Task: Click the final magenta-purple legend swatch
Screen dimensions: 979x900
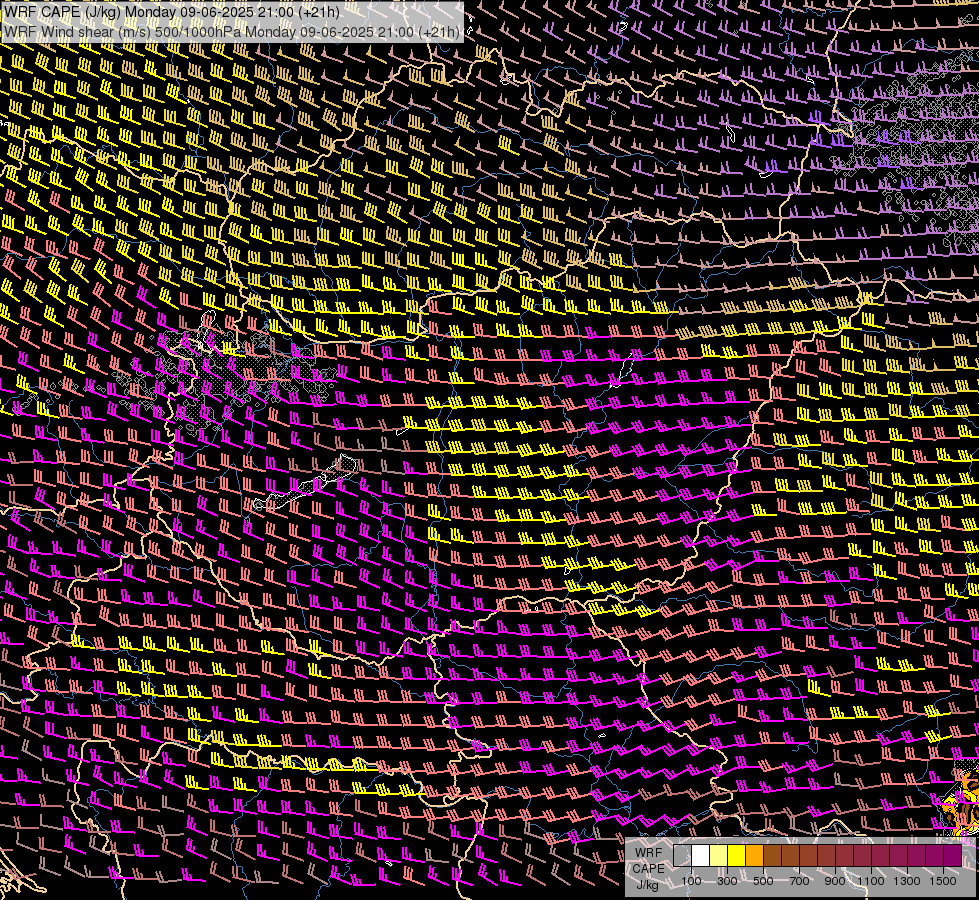Action: tap(953, 855)
